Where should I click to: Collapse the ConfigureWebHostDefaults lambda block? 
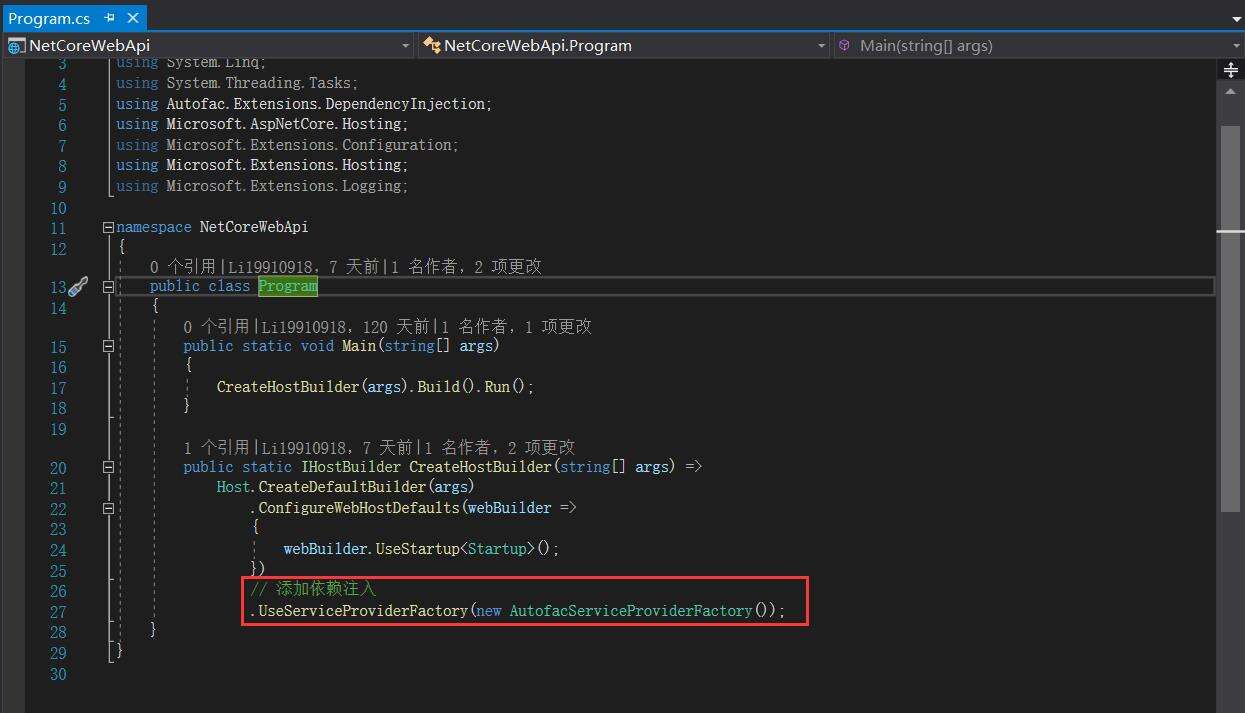click(x=108, y=508)
